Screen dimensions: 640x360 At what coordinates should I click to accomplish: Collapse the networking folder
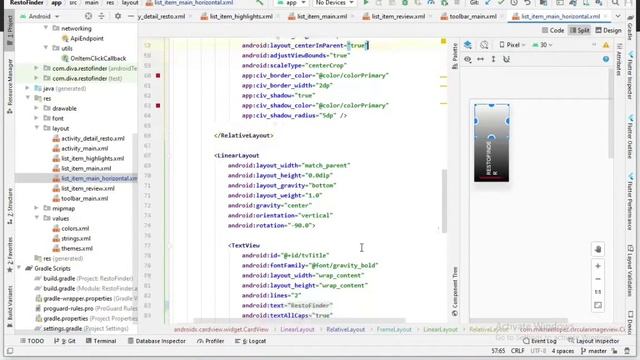pyautogui.click(x=46, y=28)
